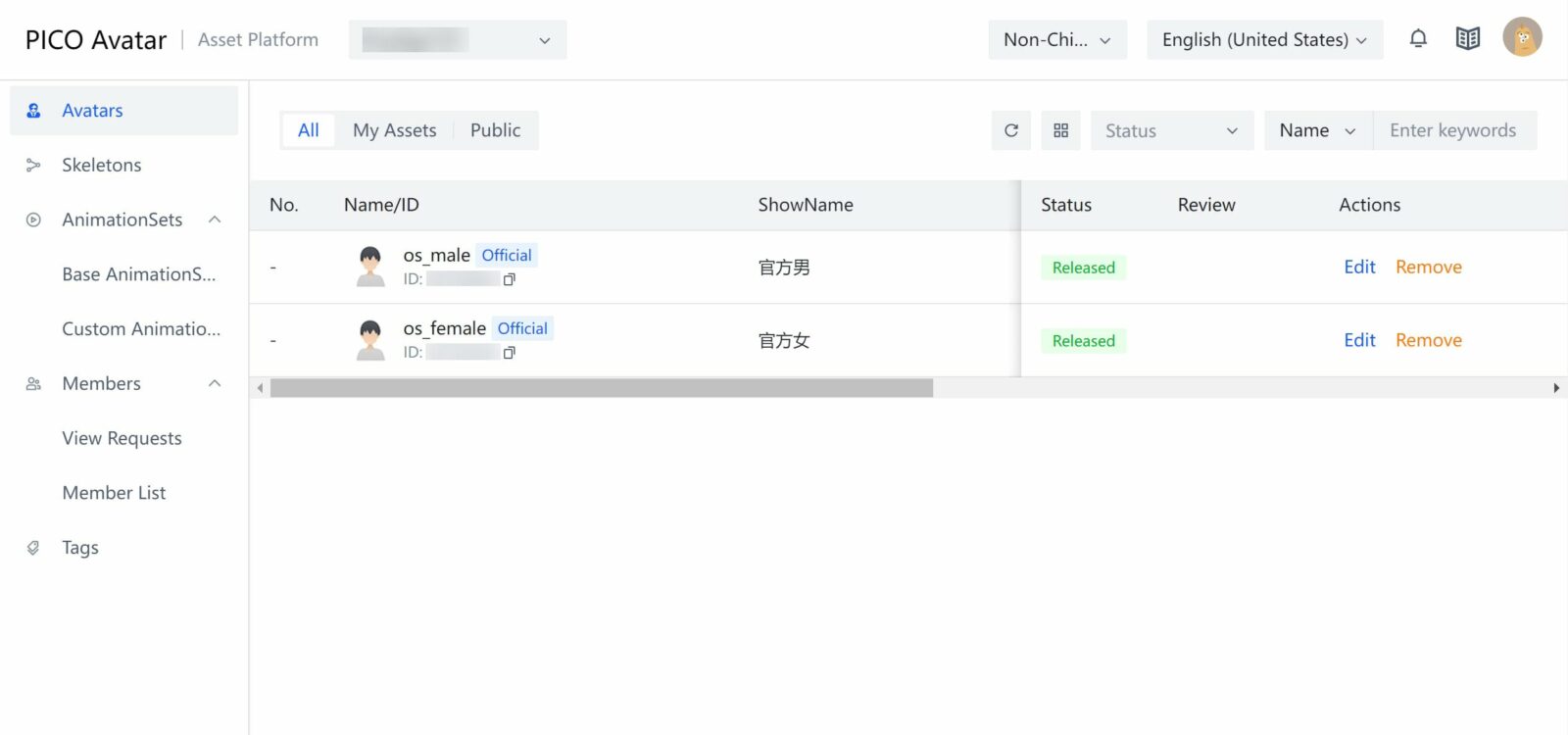The image size is (1568, 735).
Task: Open the documentation book icon
Action: pos(1467,39)
